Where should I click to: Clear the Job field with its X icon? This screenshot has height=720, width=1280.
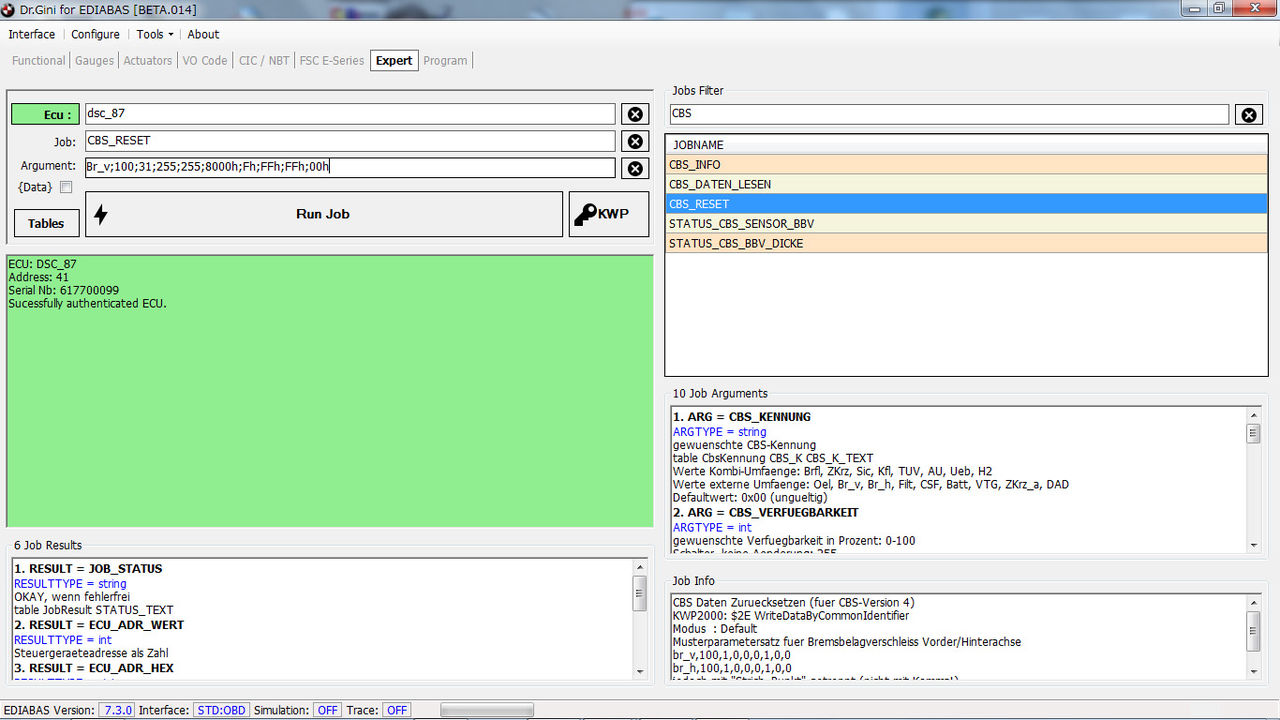[x=635, y=142]
